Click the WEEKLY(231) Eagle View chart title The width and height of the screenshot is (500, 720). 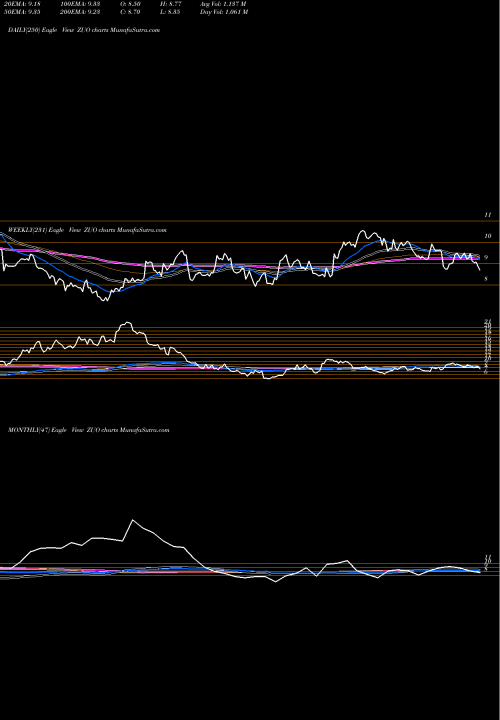click(87, 230)
